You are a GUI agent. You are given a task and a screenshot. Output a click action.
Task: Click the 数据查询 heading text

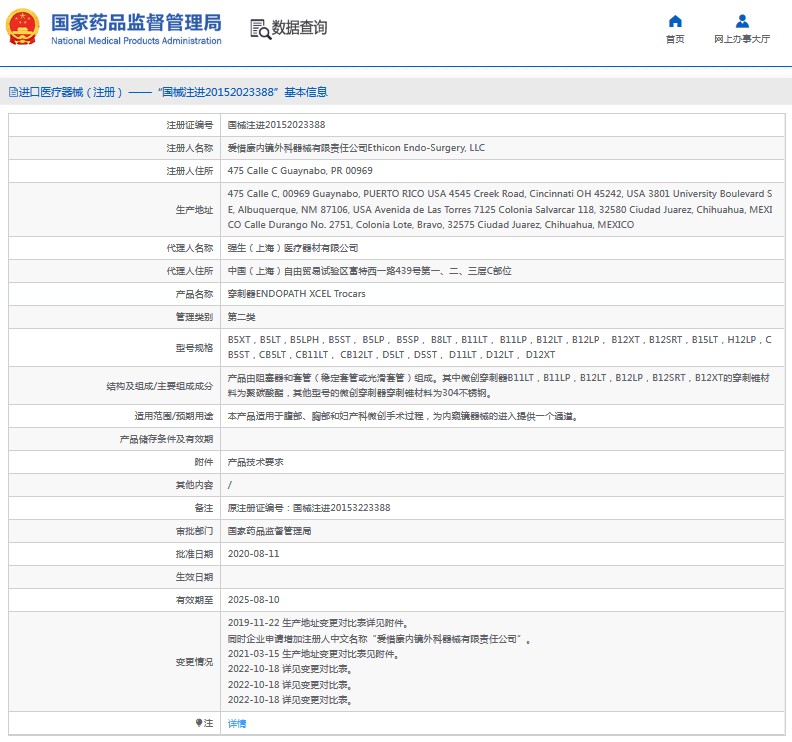pos(299,28)
